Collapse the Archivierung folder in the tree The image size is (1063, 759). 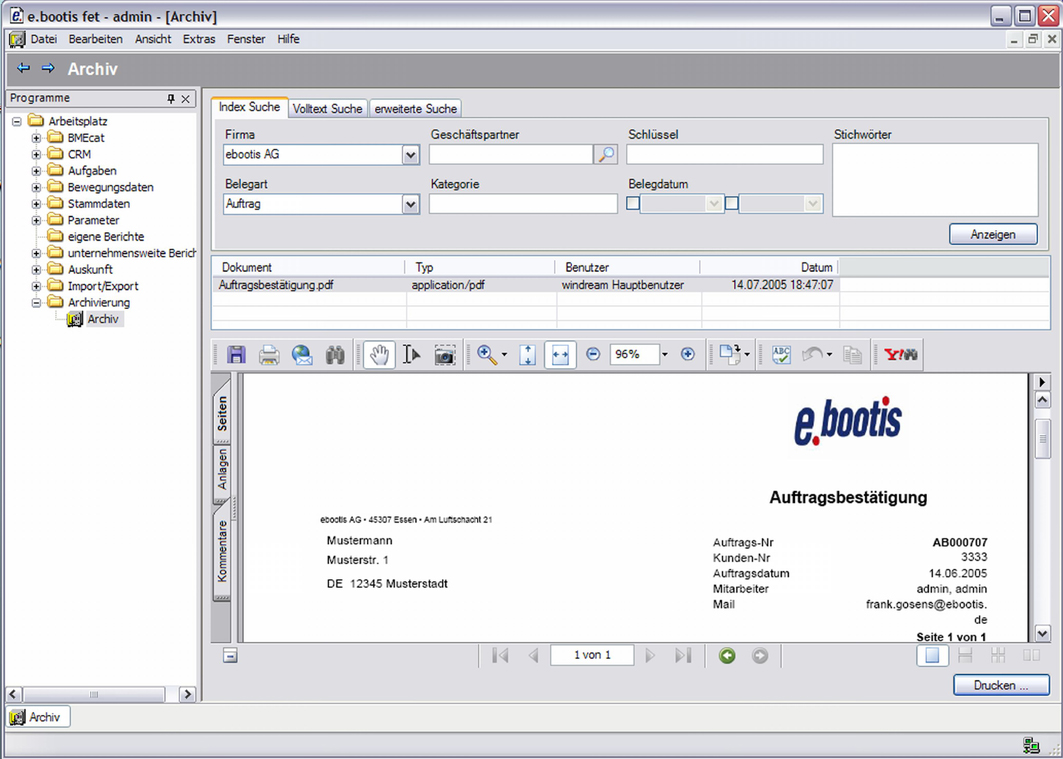(x=36, y=302)
